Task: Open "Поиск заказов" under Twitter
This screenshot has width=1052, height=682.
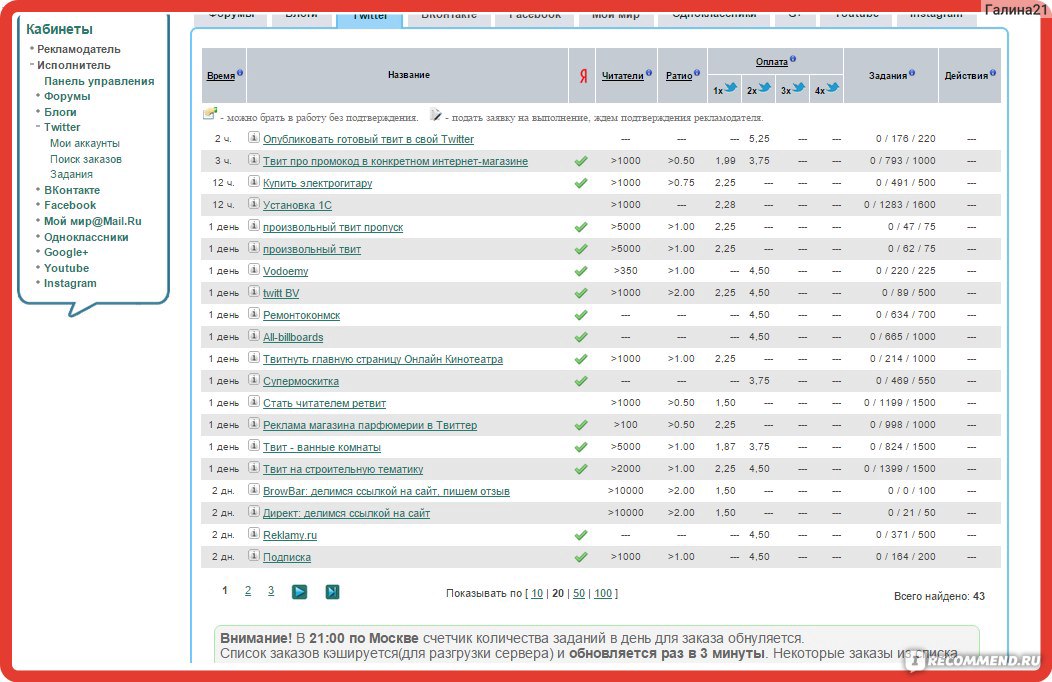Action: (86, 159)
